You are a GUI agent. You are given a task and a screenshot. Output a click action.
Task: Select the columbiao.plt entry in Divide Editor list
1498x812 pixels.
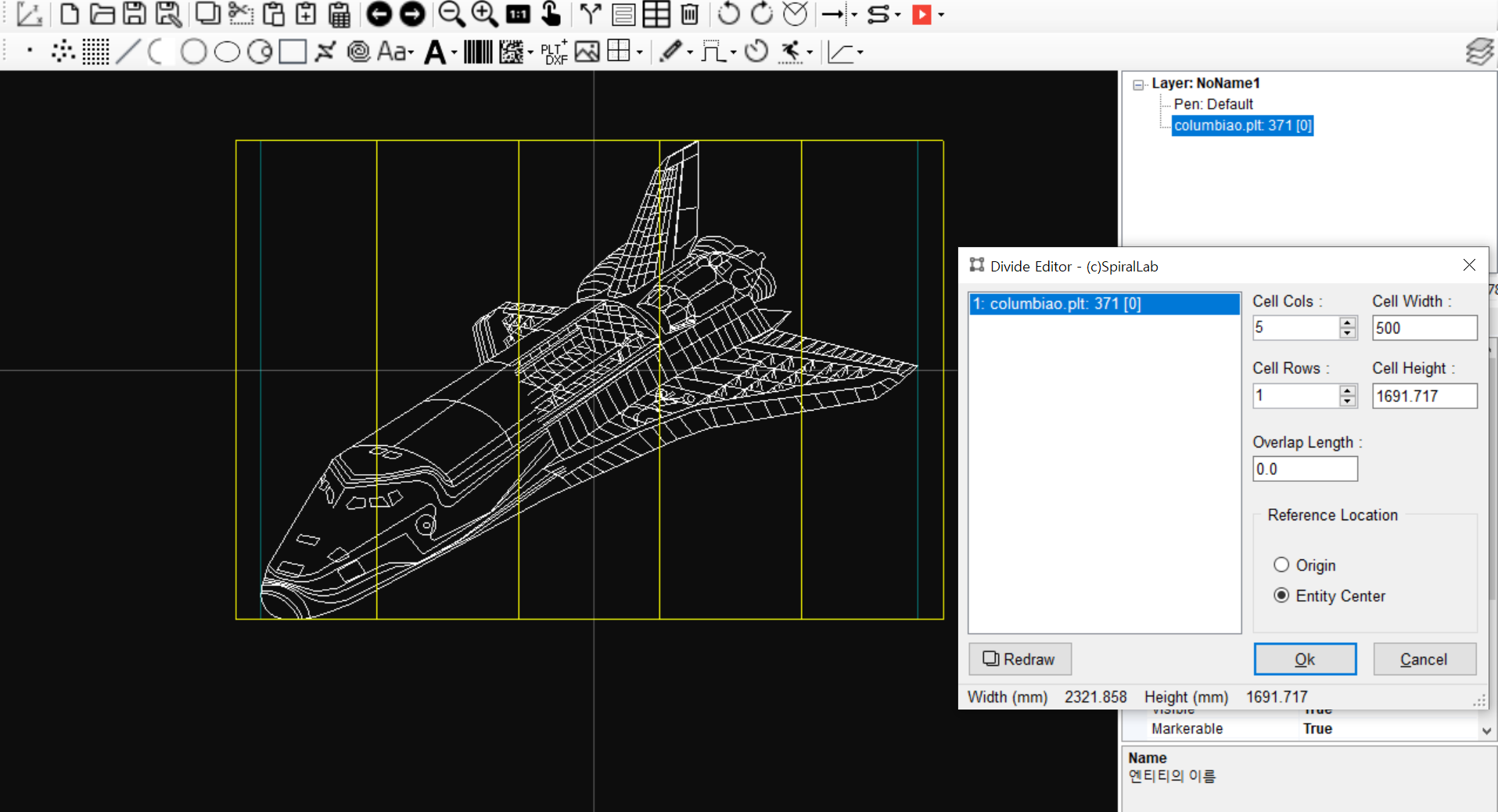click(1104, 304)
